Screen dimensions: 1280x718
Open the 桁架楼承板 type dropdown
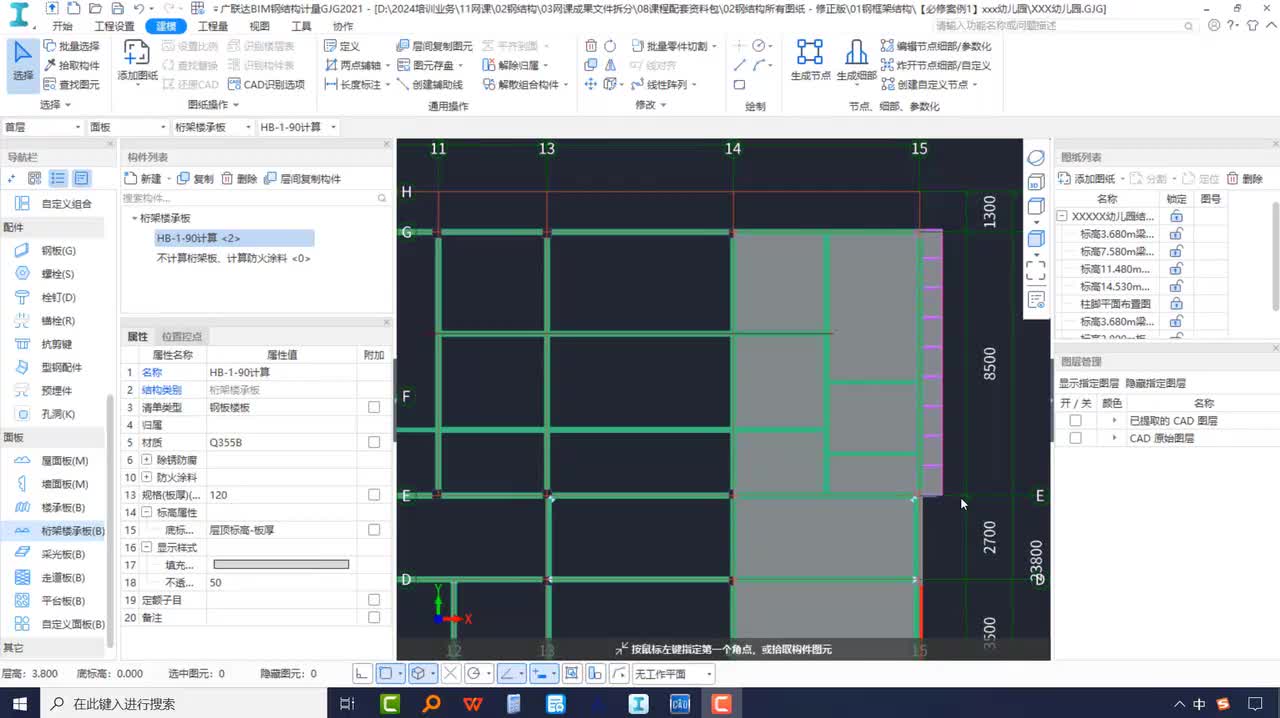(212, 127)
